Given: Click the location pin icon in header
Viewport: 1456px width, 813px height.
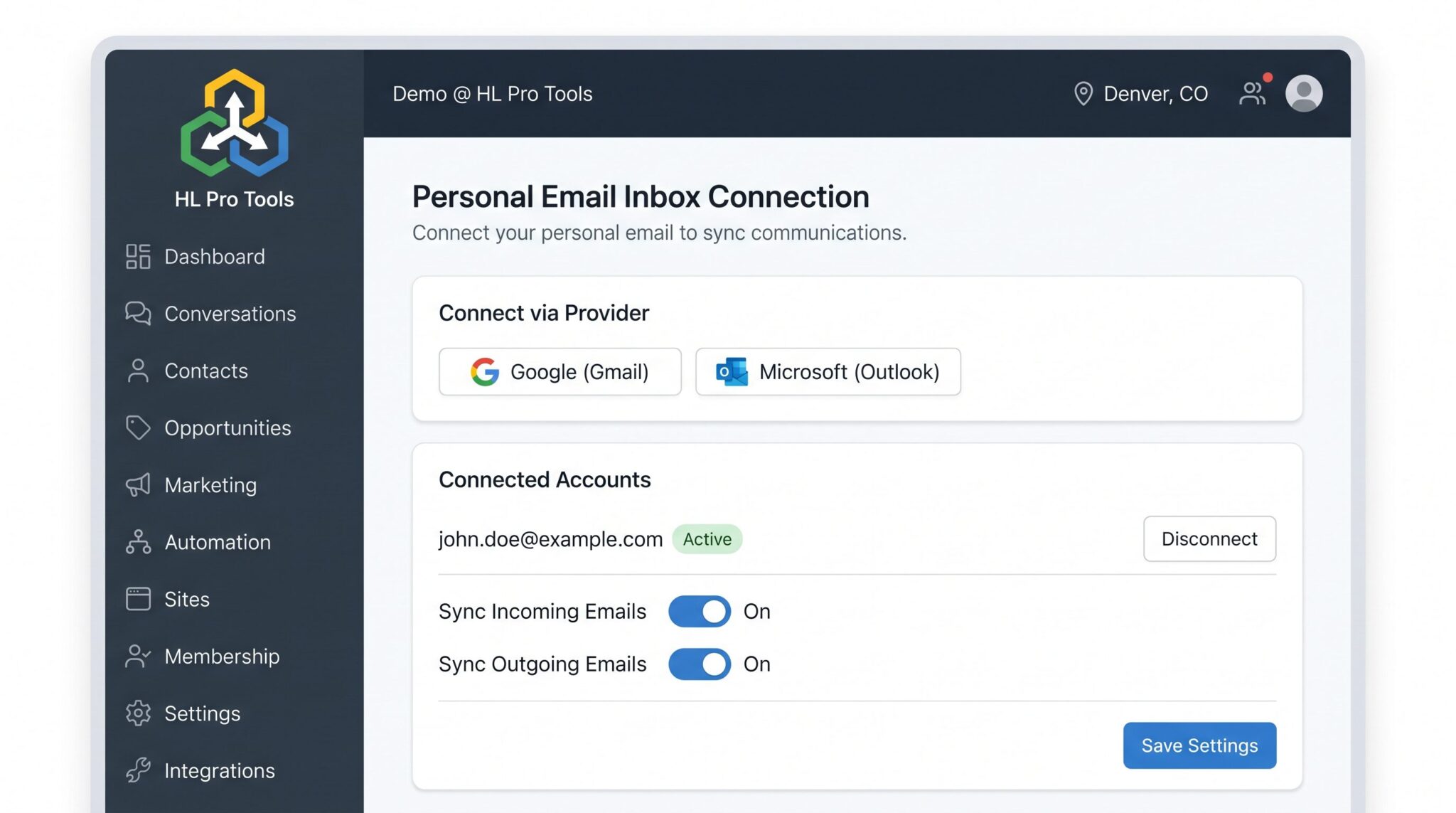Looking at the screenshot, I should click(1083, 93).
